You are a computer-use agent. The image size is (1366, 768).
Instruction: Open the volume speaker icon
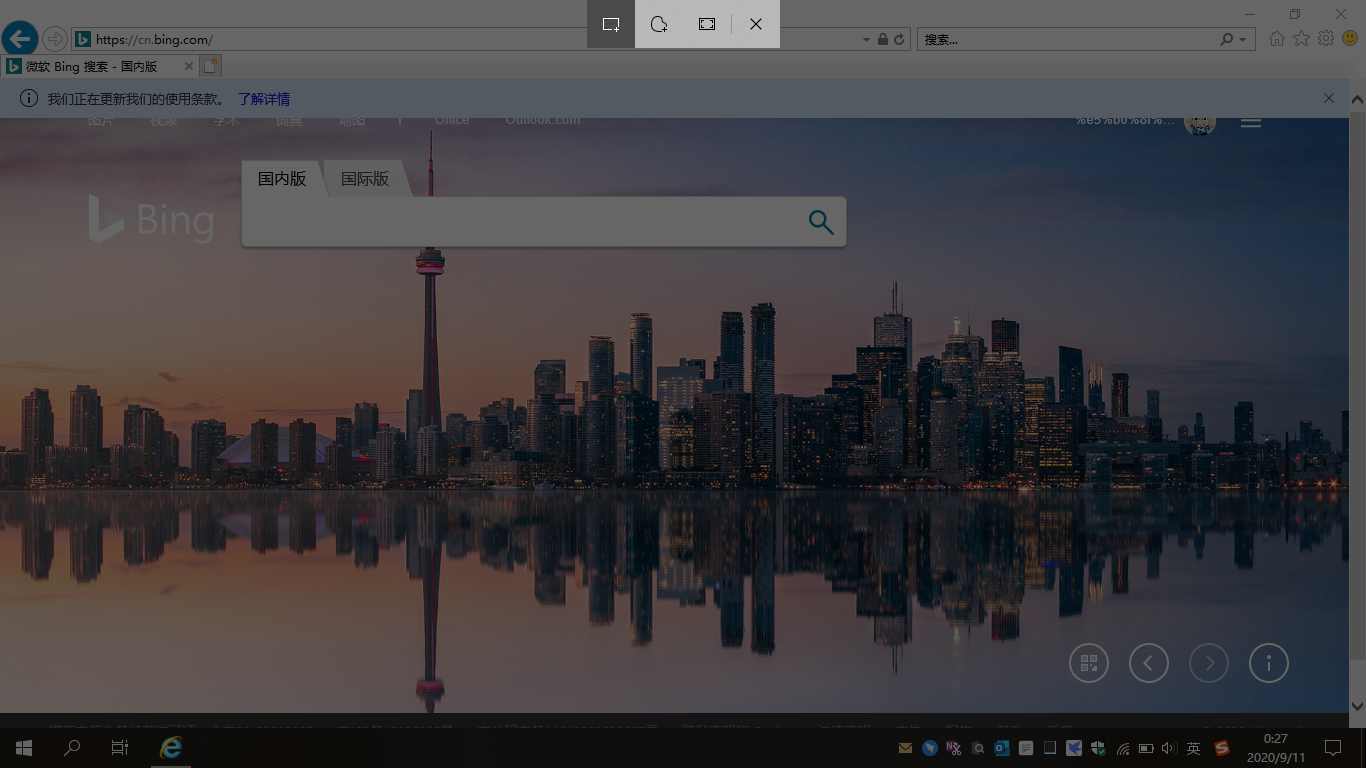1169,748
